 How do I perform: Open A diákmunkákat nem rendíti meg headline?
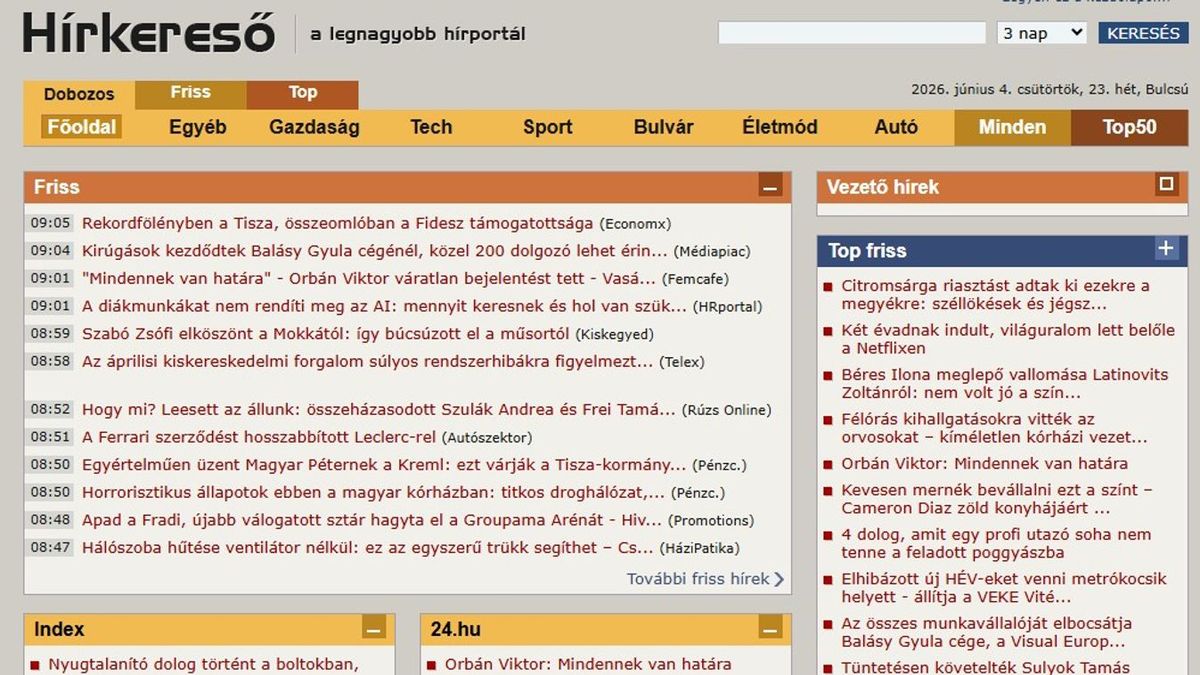point(385,306)
